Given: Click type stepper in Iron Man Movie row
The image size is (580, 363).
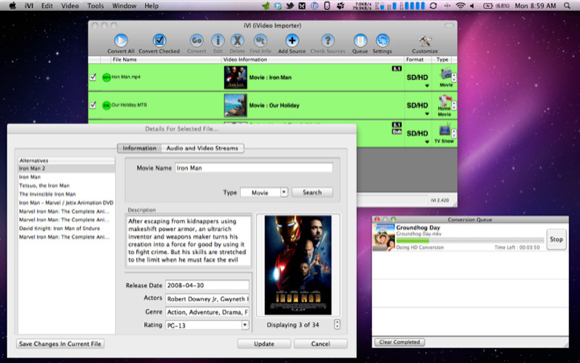Looking at the screenshot, I should coord(454,77).
